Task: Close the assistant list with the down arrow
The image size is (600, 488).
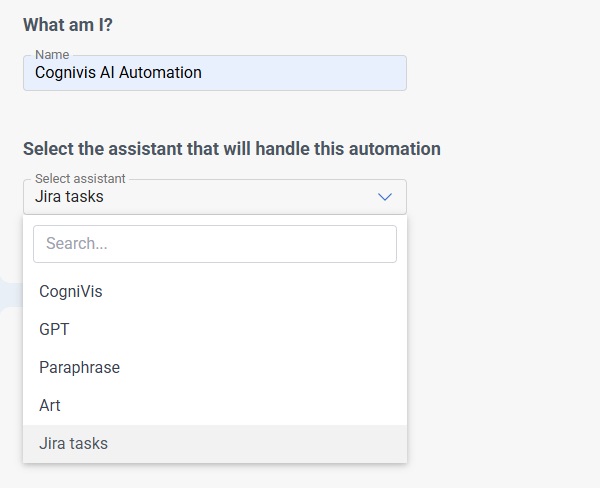Action: tap(385, 197)
